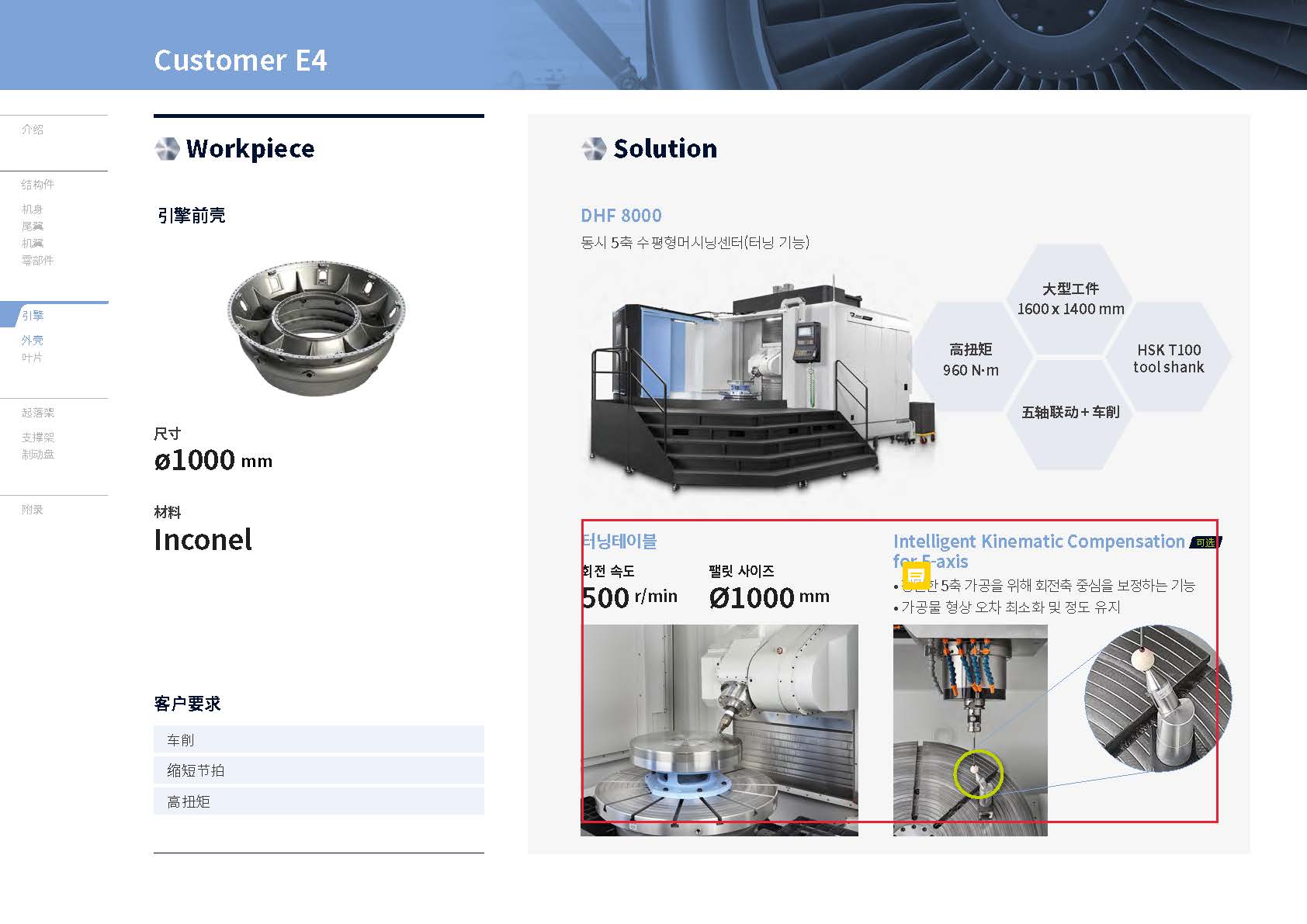Click the HSK T100 tool shank hexagon
The image size is (1307, 924).
1169,358
